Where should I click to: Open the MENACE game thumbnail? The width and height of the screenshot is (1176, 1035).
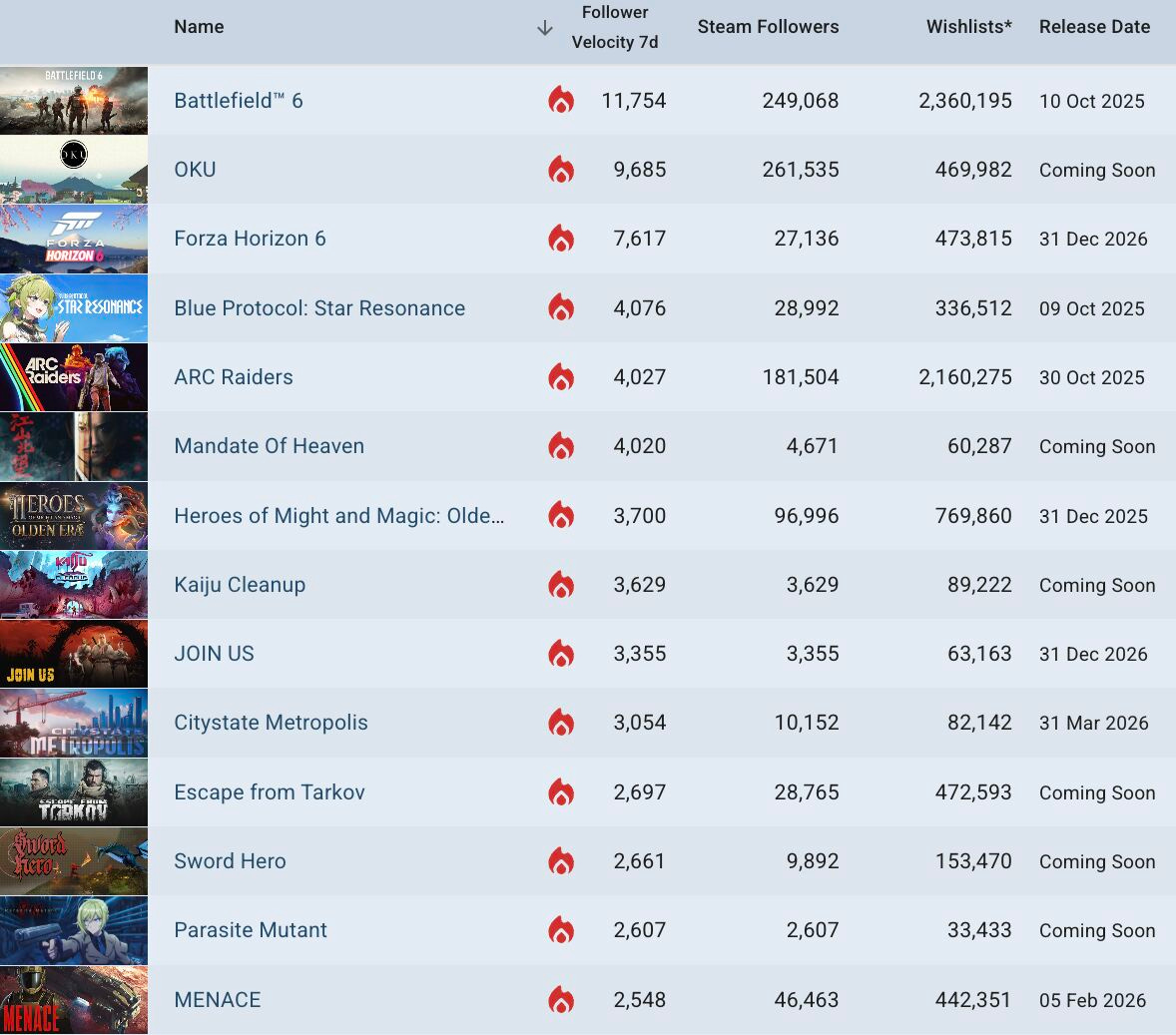pos(74,1000)
